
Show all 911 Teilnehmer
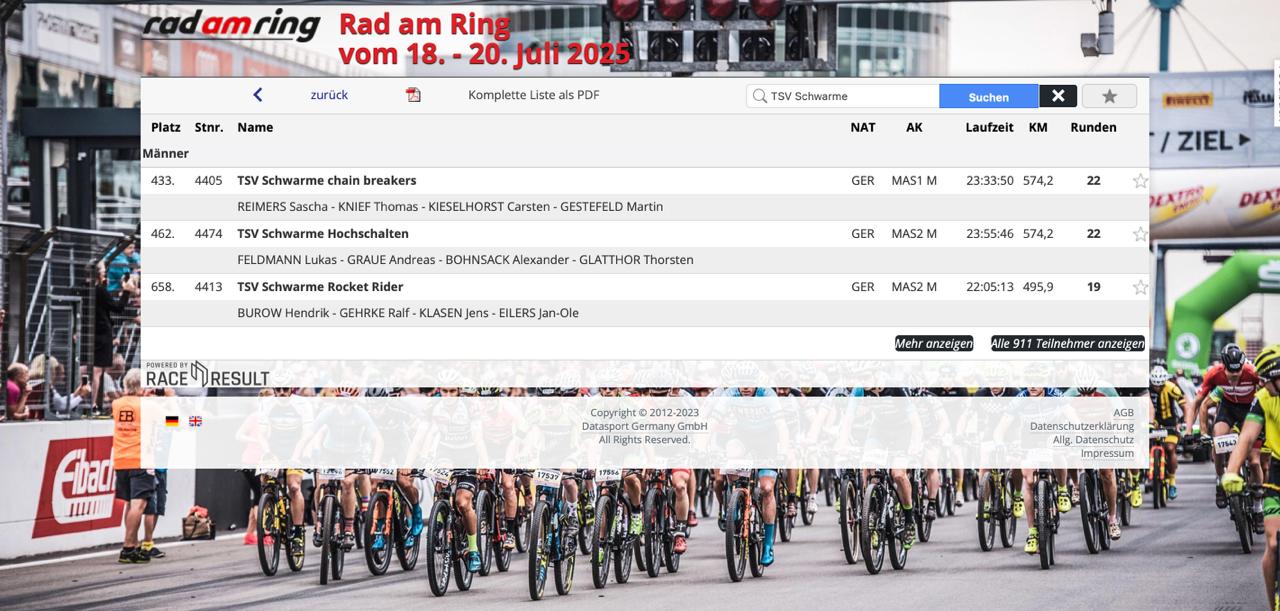coord(1067,343)
